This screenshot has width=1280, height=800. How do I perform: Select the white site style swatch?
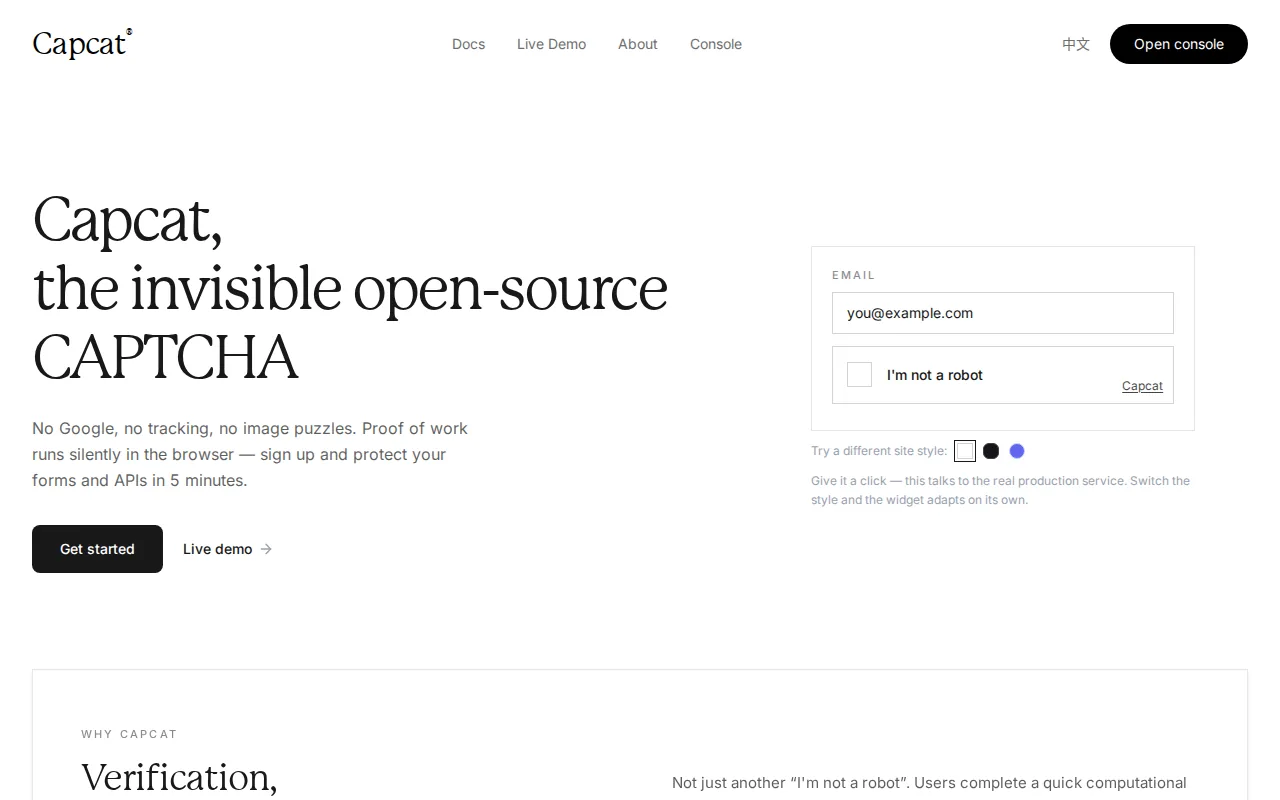pyautogui.click(x=965, y=451)
